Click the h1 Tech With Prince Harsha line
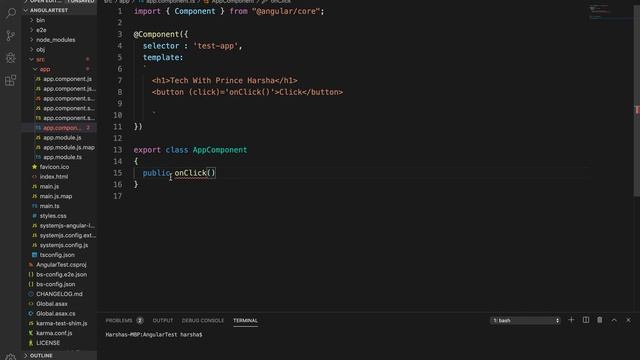The image size is (640, 360). (224, 81)
